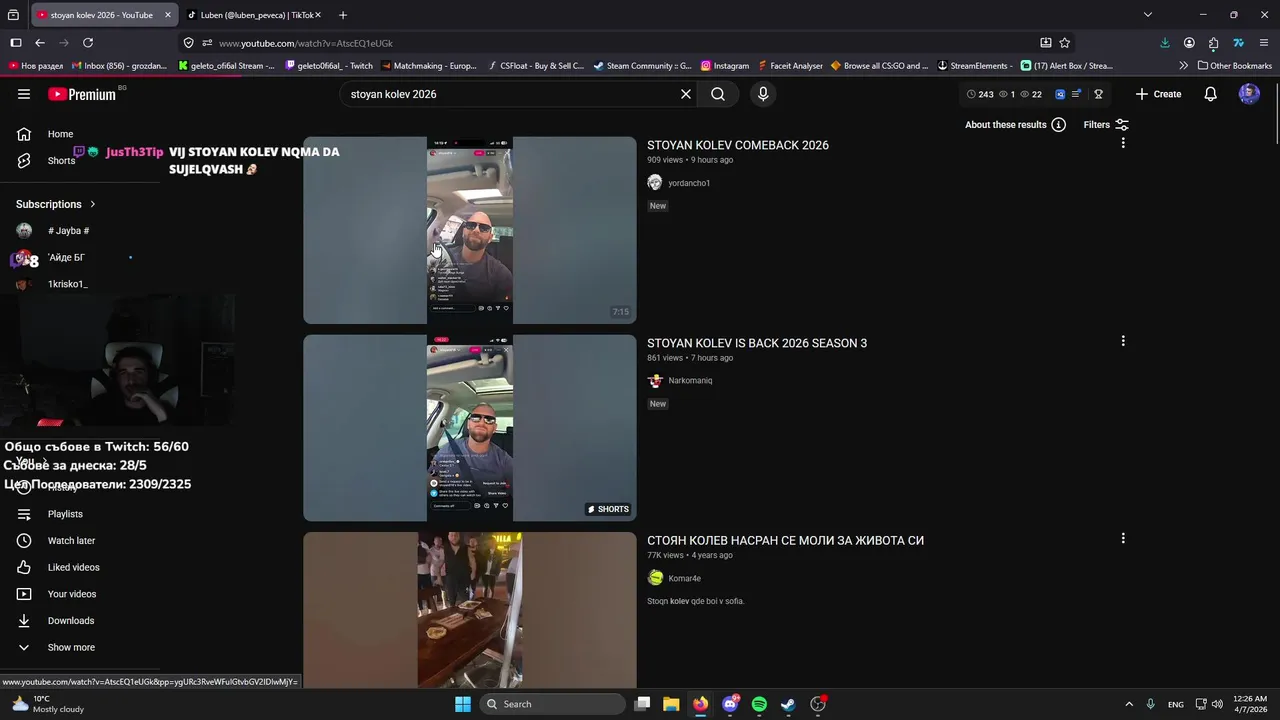Open the Faceit Analyser bookmark
The width and height of the screenshot is (1280, 720).
click(x=790, y=66)
